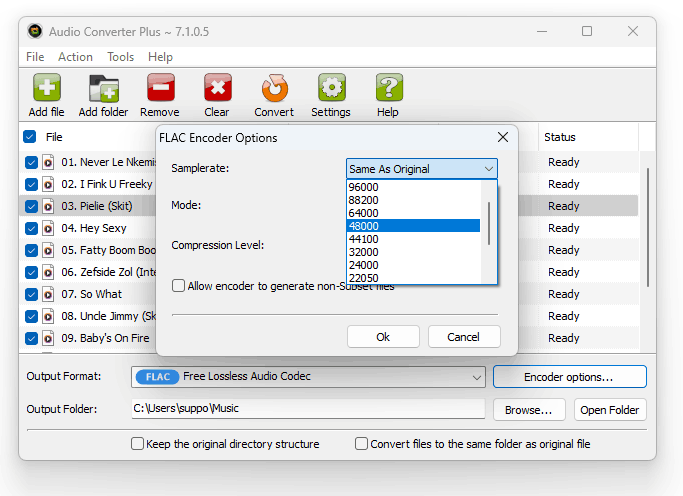Start conversion with the Convert icon
Image resolution: width=683 pixels, height=496 pixels.
click(274, 88)
